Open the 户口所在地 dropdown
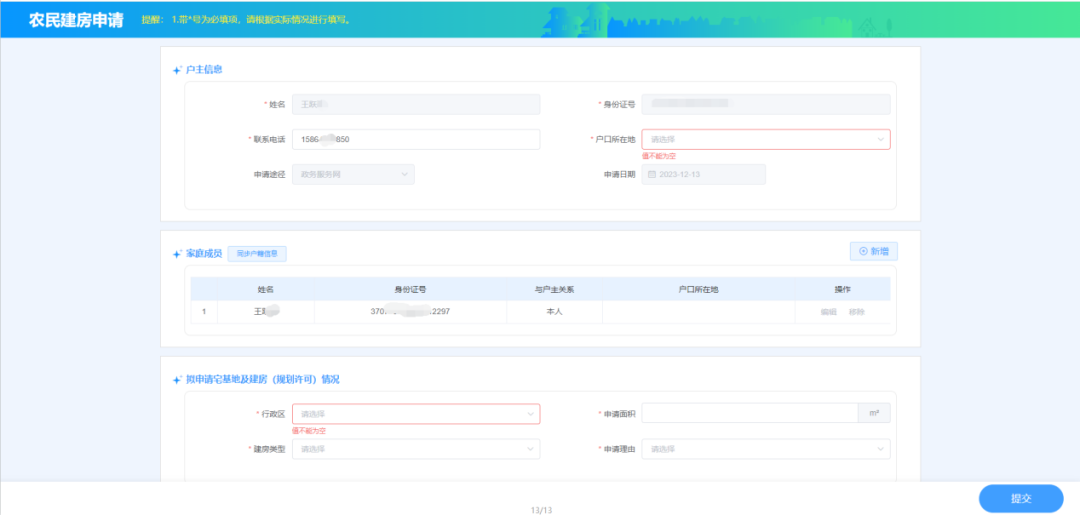 pyautogui.click(x=765, y=140)
